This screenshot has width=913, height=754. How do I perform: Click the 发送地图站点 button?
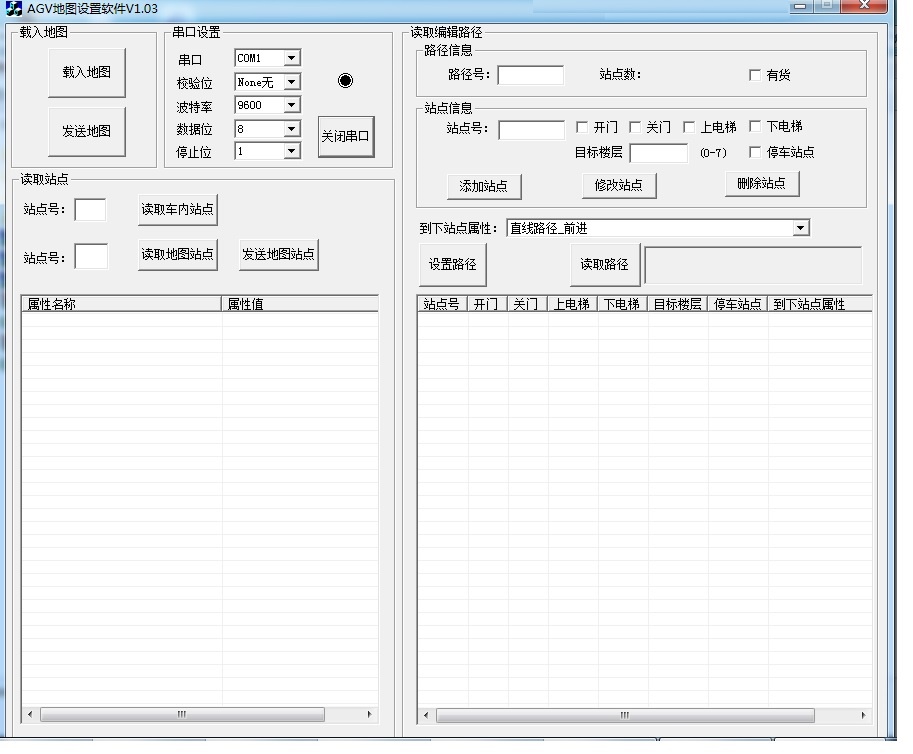(278, 254)
